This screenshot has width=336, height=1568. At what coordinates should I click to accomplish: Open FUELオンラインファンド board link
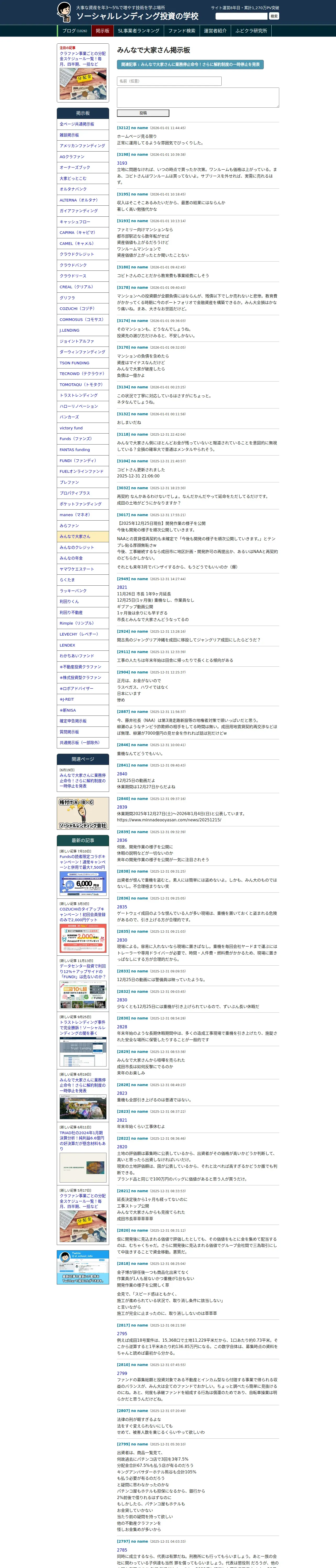tap(83, 471)
